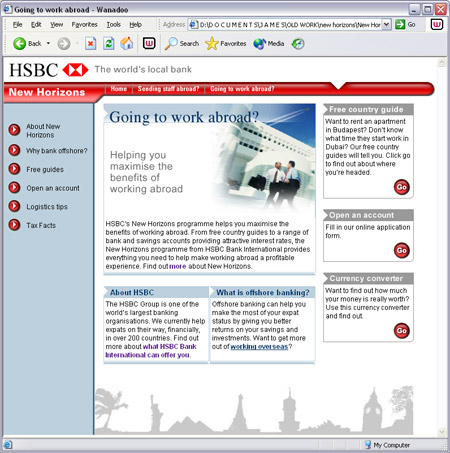
Task: Click the History icon in toolbar
Action: (x=298, y=44)
